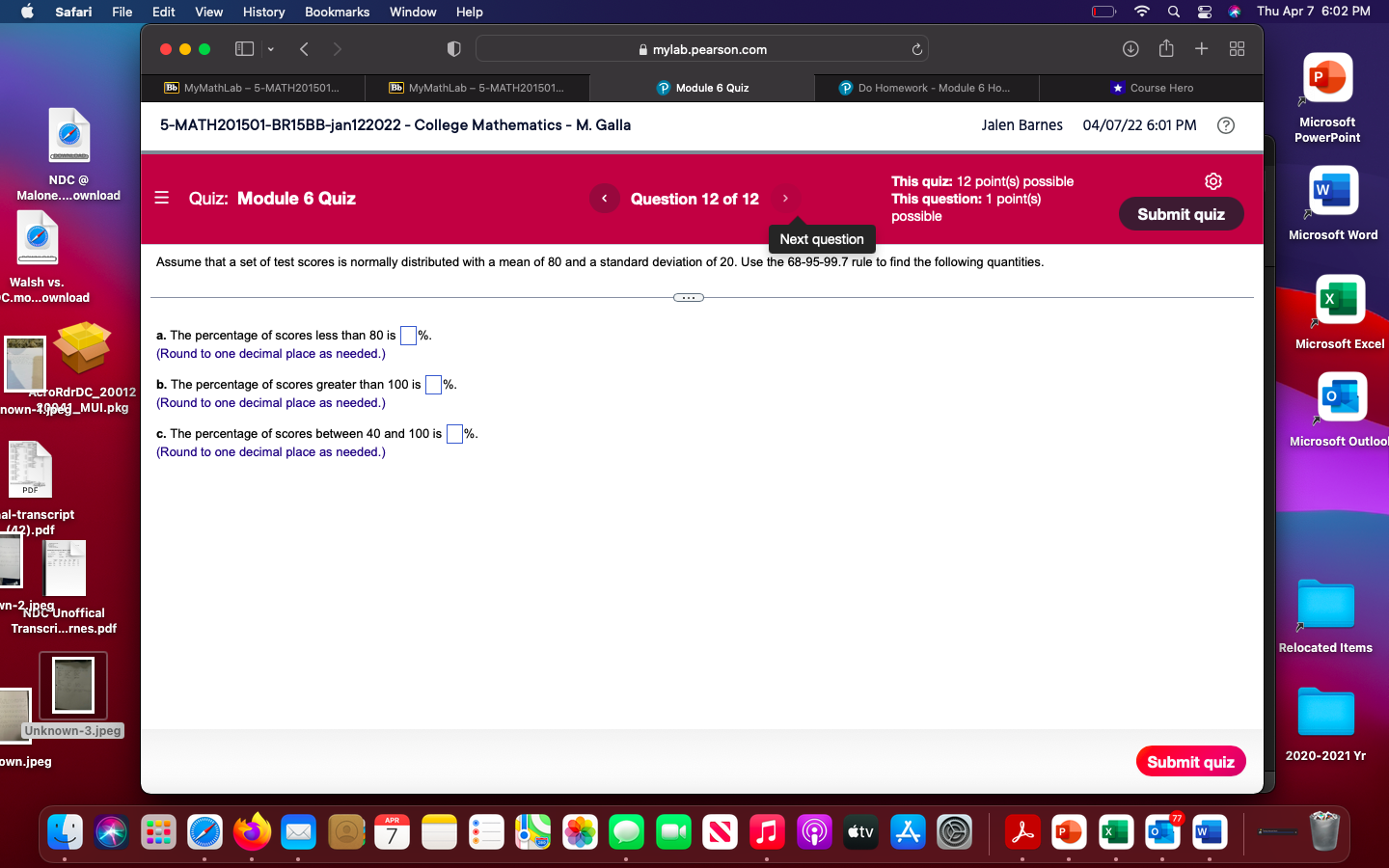Go to the previous question arrow

(x=605, y=199)
